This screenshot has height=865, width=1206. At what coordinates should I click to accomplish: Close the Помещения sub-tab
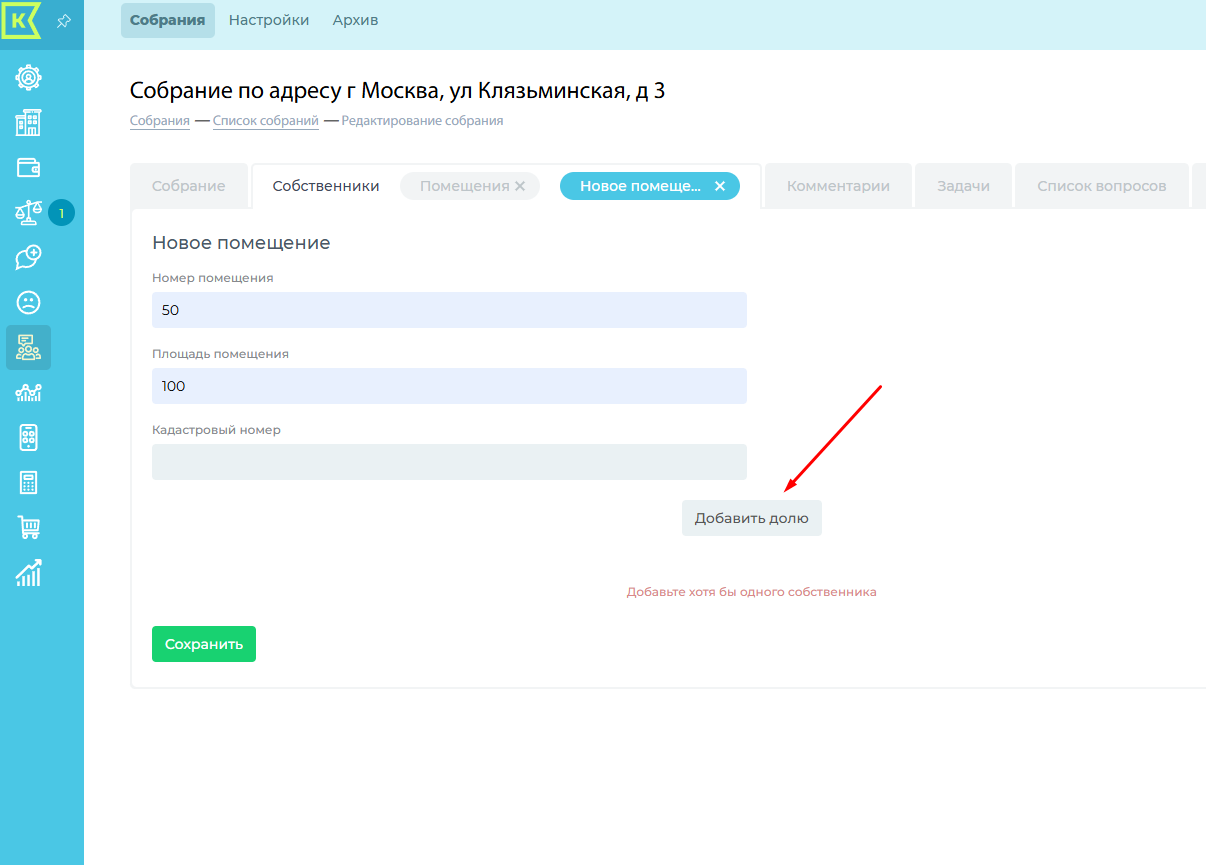(520, 186)
